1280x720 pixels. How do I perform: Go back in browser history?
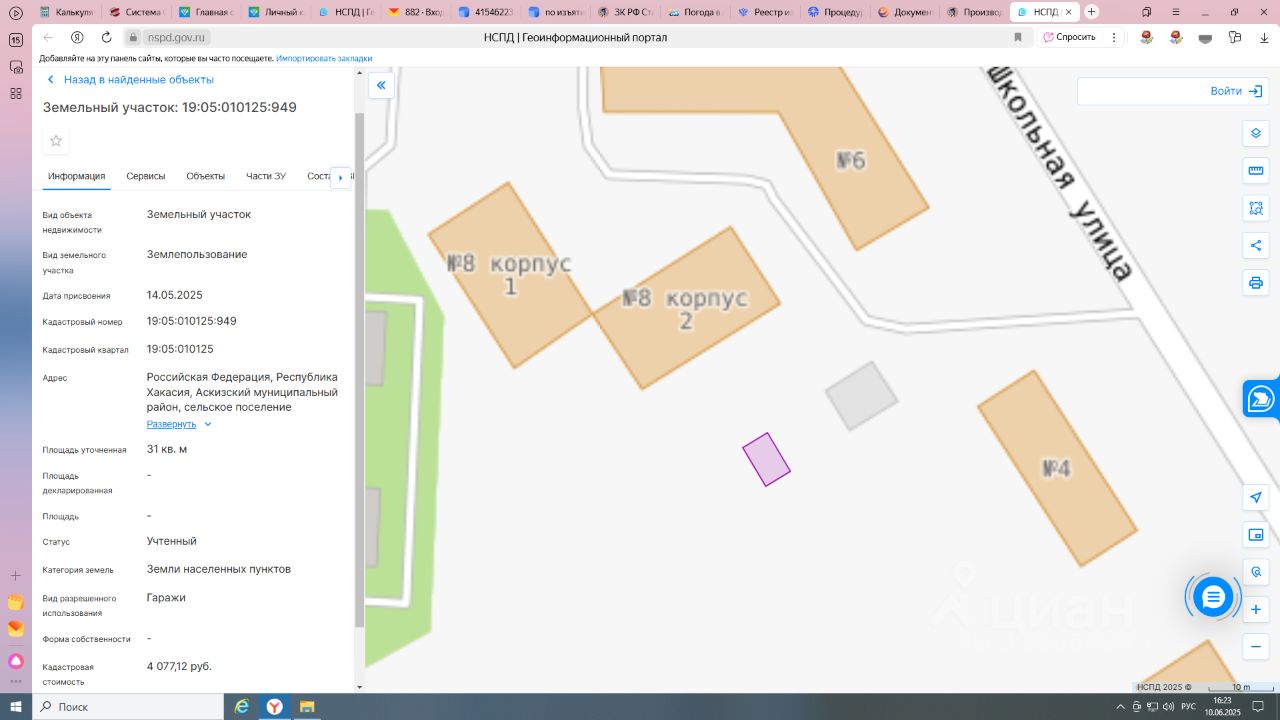[47, 37]
